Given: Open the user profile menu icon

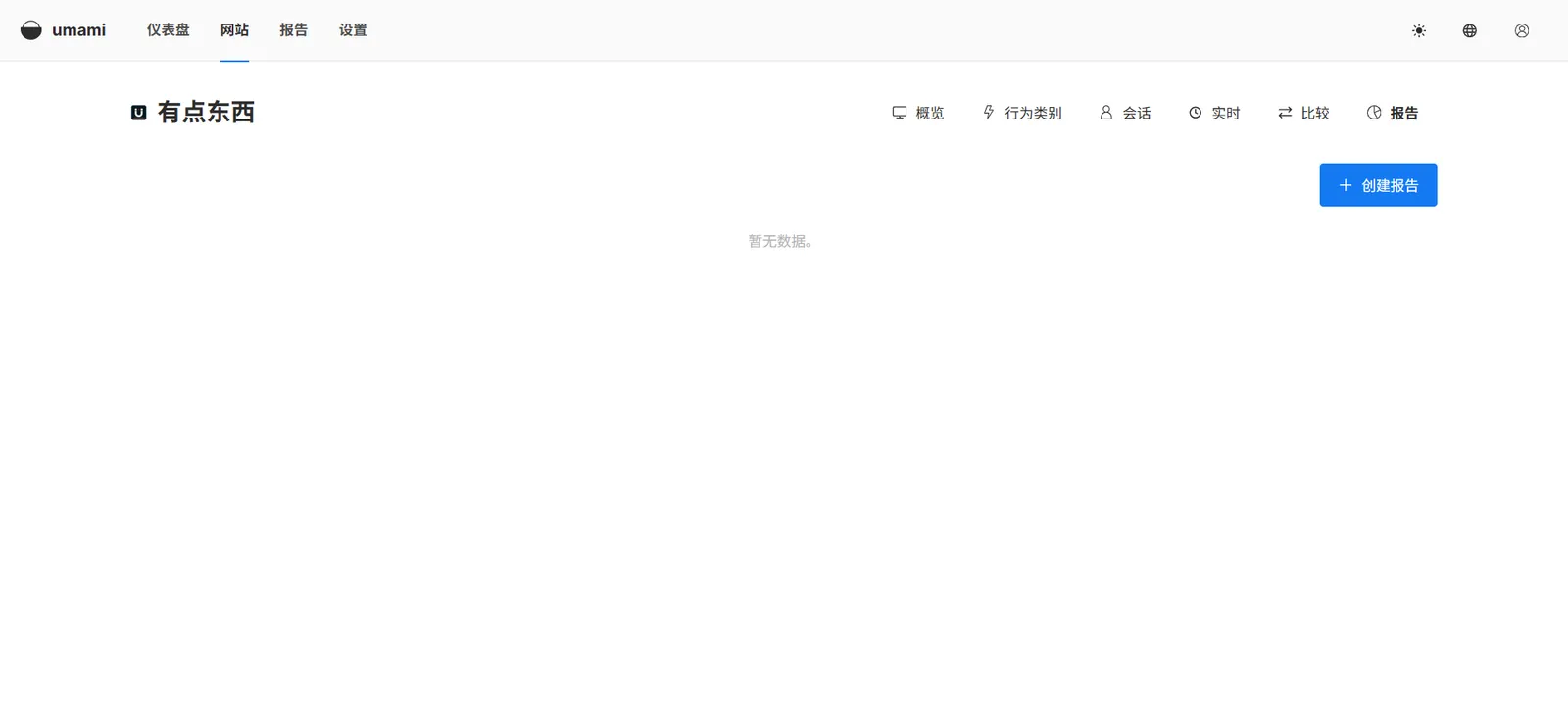Looking at the screenshot, I should tap(1521, 30).
